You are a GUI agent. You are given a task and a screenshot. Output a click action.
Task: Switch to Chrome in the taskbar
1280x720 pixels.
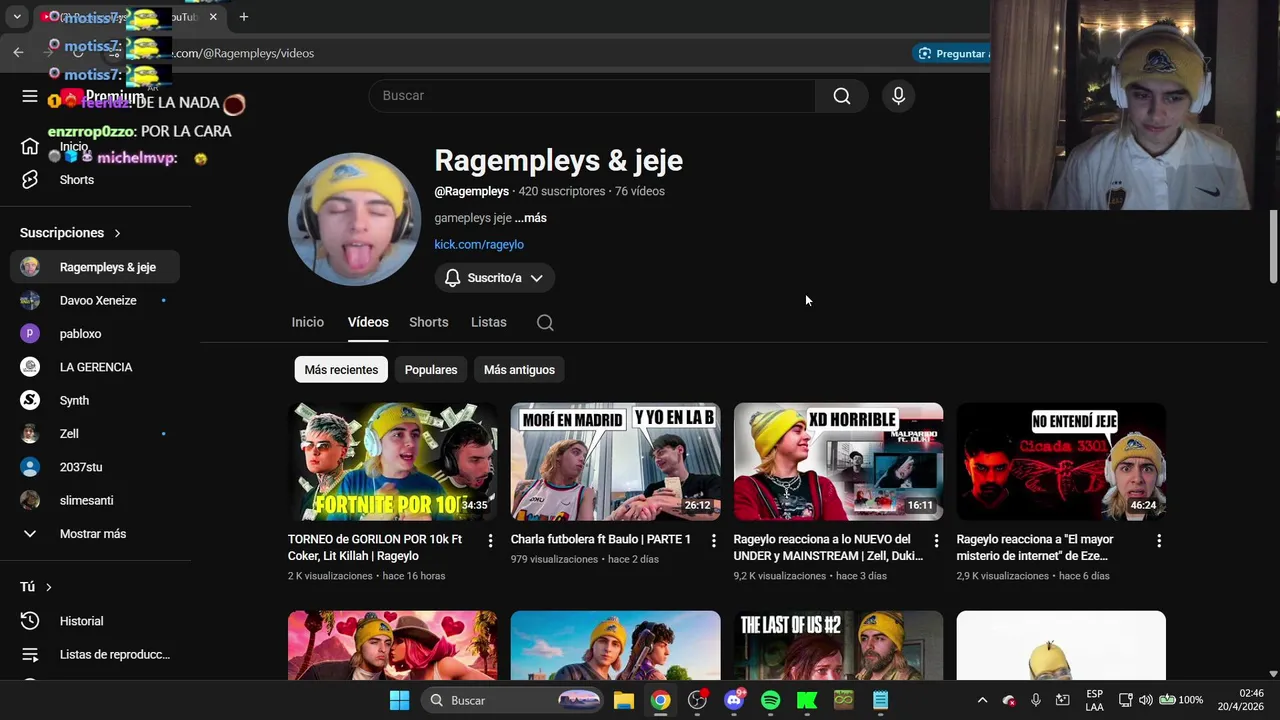pyautogui.click(x=661, y=700)
